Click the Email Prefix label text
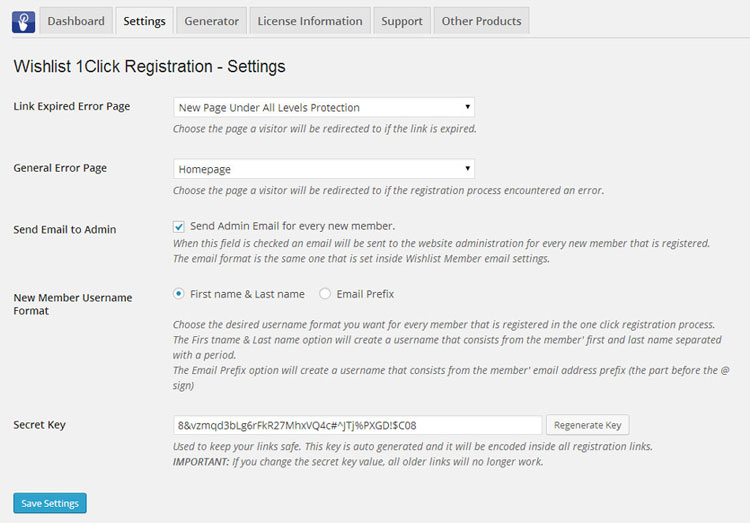Viewport: 750px width, 523px height. 365,294
